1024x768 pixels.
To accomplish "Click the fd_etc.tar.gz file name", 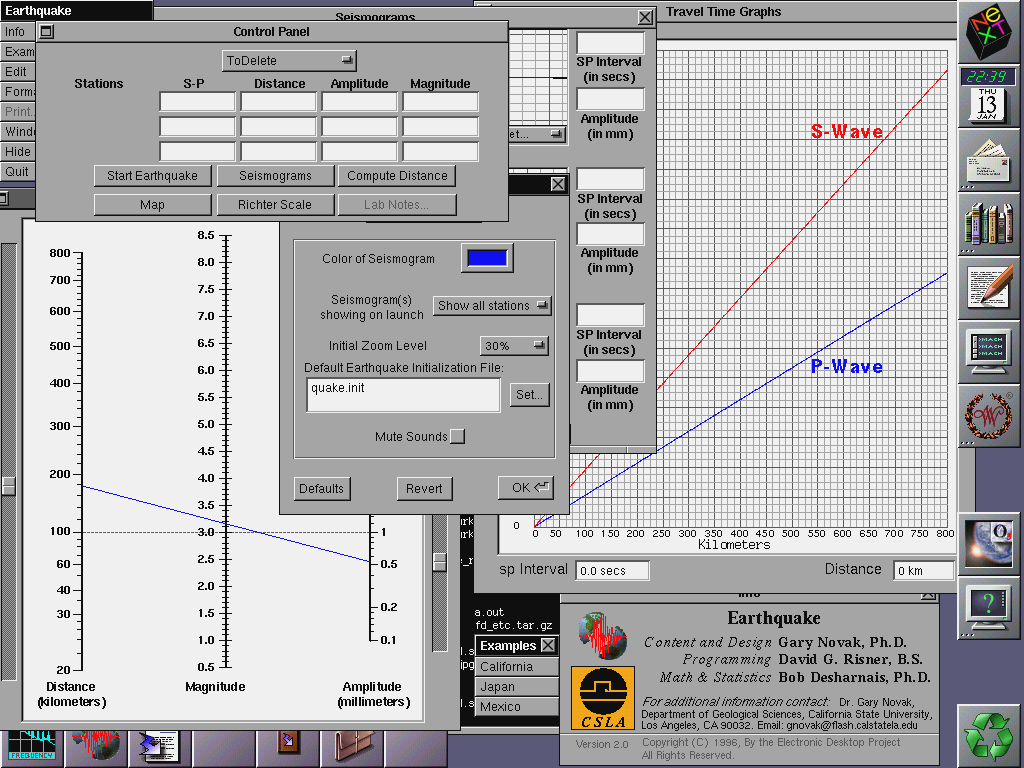I will [x=514, y=626].
